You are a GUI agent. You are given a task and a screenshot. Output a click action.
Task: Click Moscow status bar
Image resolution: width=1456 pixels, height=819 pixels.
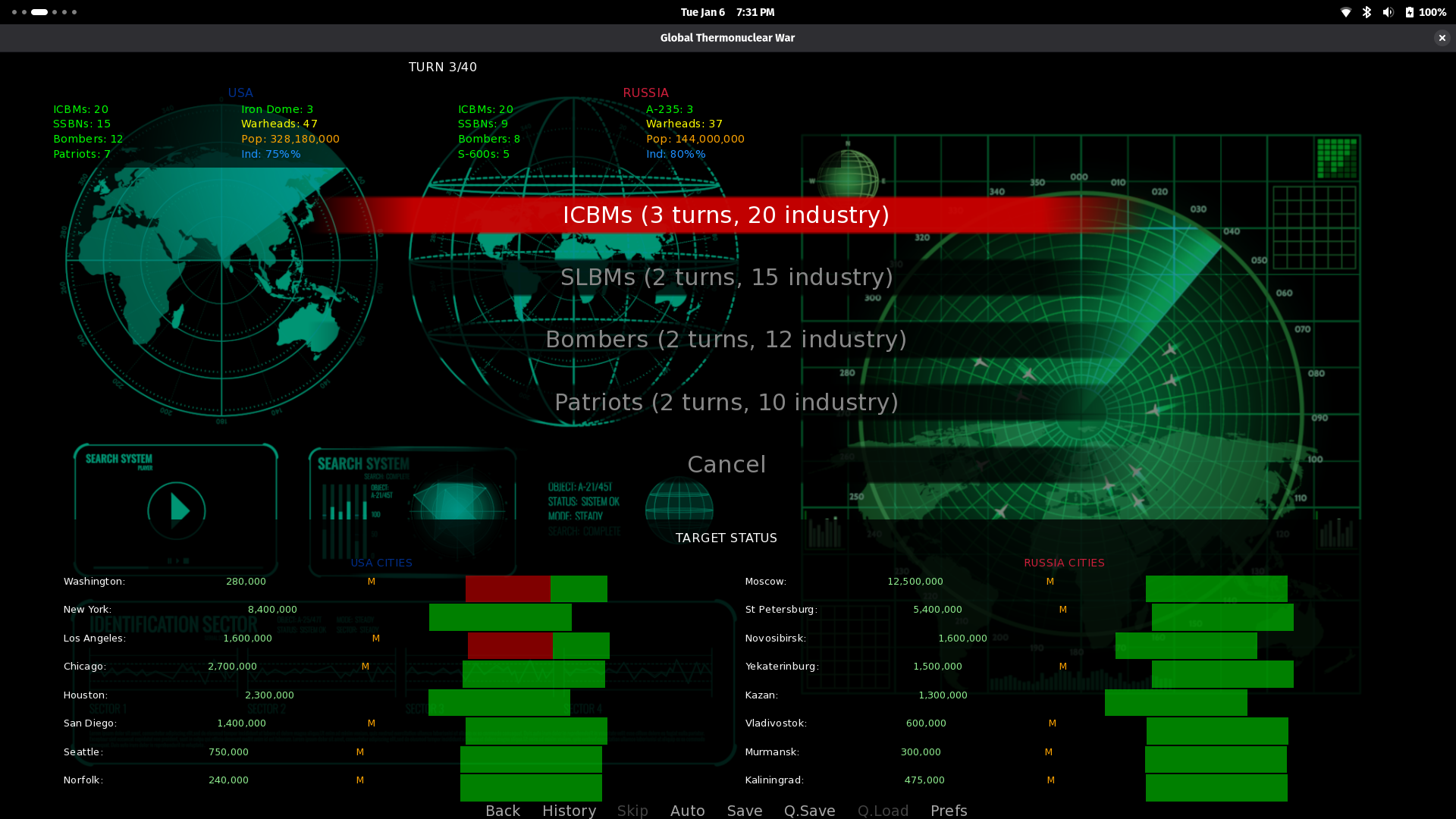click(1216, 588)
